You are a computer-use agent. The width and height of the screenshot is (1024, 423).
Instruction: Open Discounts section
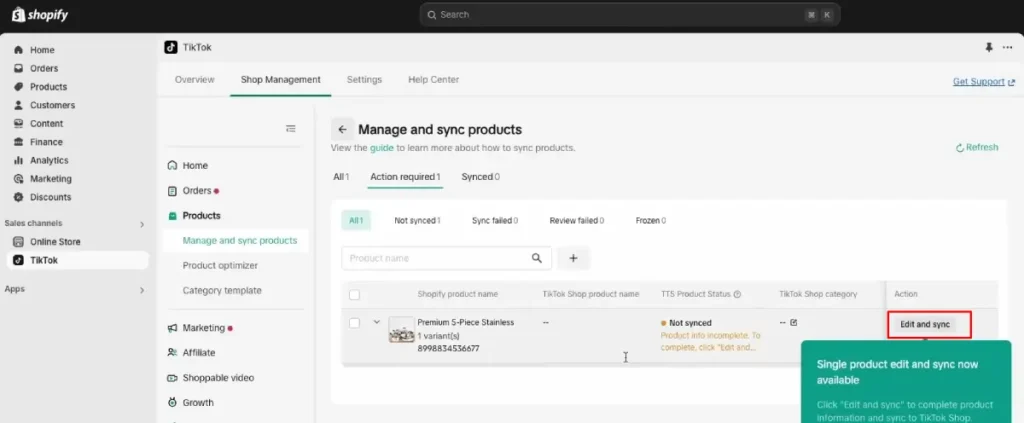point(50,196)
